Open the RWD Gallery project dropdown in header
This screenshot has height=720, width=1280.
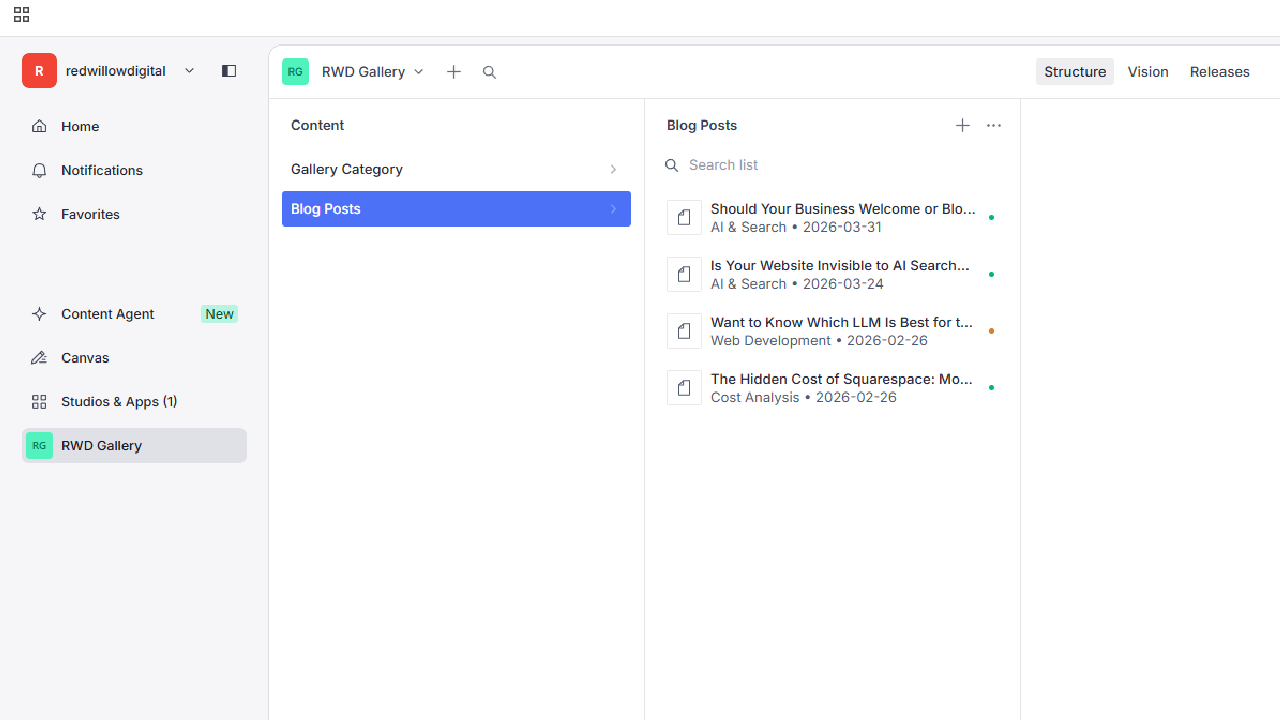(372, 72)
